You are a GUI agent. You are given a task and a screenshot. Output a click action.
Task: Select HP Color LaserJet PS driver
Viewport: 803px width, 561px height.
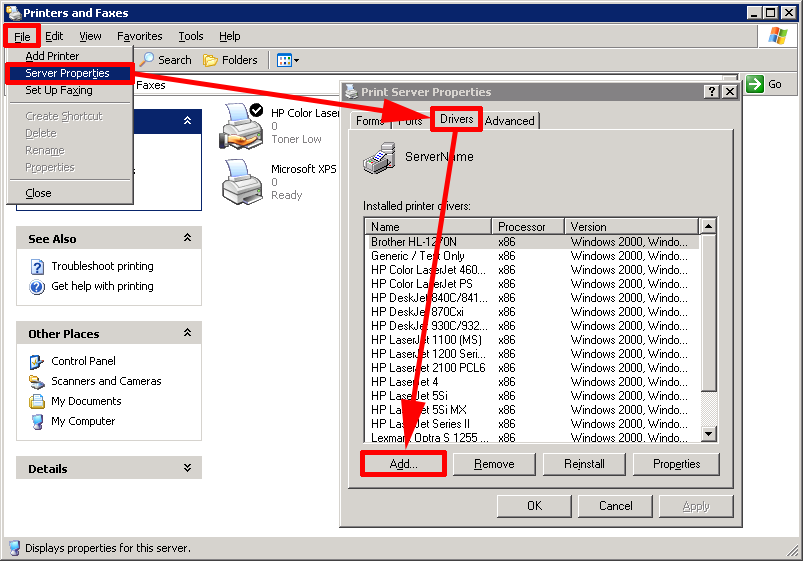pos(533,284)
